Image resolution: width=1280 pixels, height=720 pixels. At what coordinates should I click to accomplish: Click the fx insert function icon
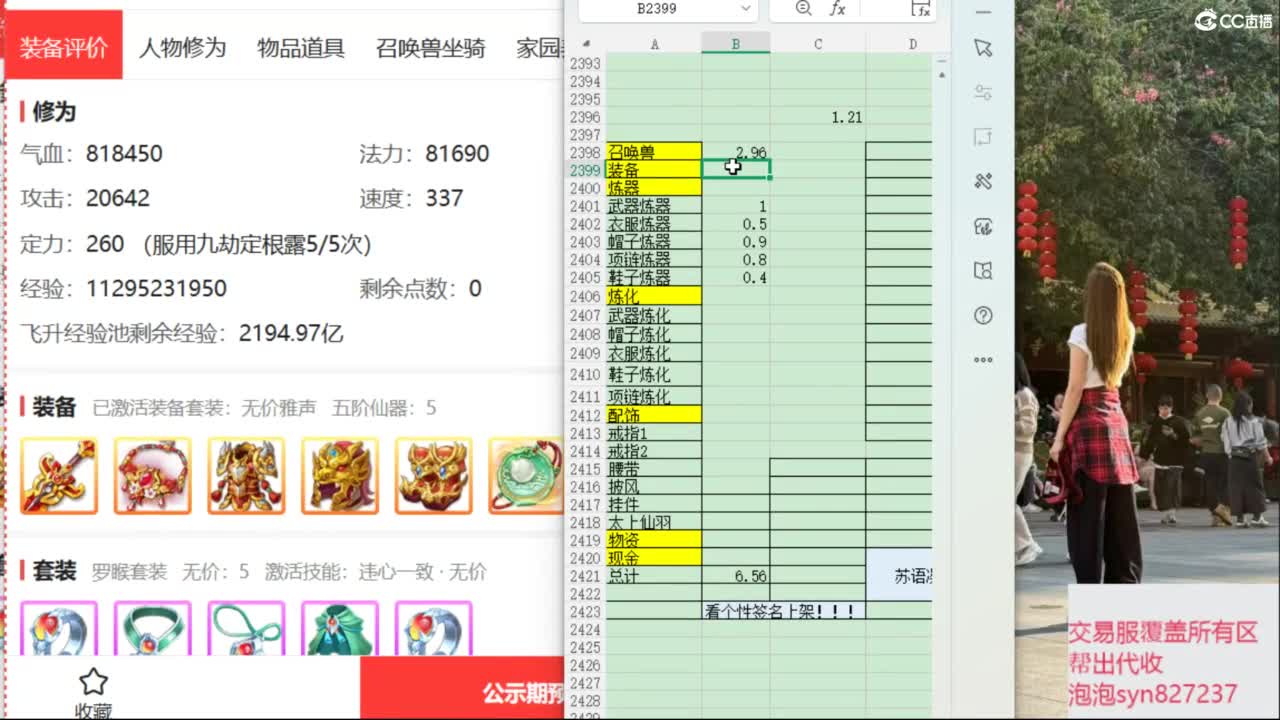point(837,8)
